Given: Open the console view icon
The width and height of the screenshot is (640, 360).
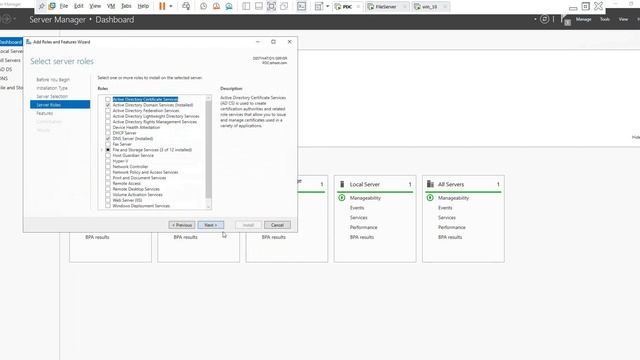Looking at the screenshot, I should (301, 6).
